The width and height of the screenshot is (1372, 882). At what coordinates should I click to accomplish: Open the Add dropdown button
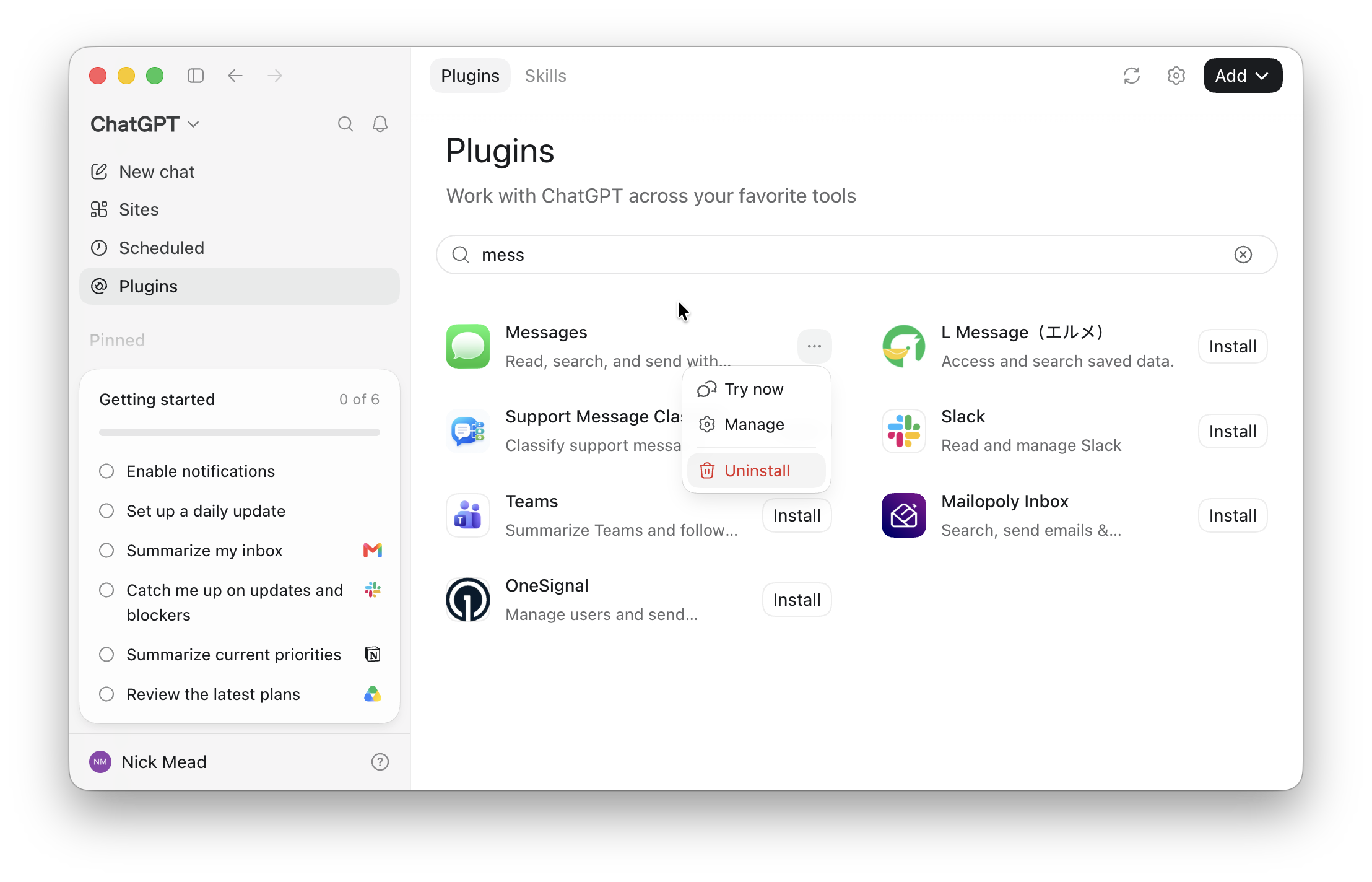point(1243,76)
